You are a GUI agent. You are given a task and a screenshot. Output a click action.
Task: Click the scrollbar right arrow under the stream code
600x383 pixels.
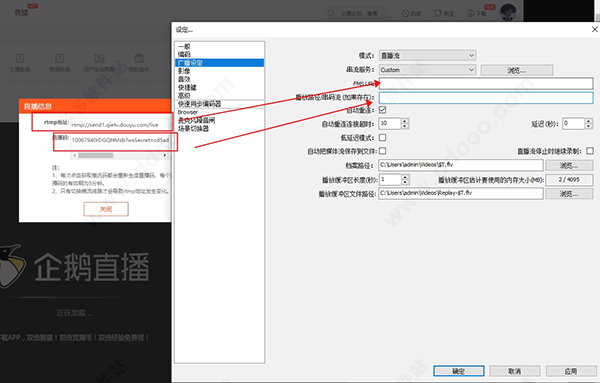point(165,155)
